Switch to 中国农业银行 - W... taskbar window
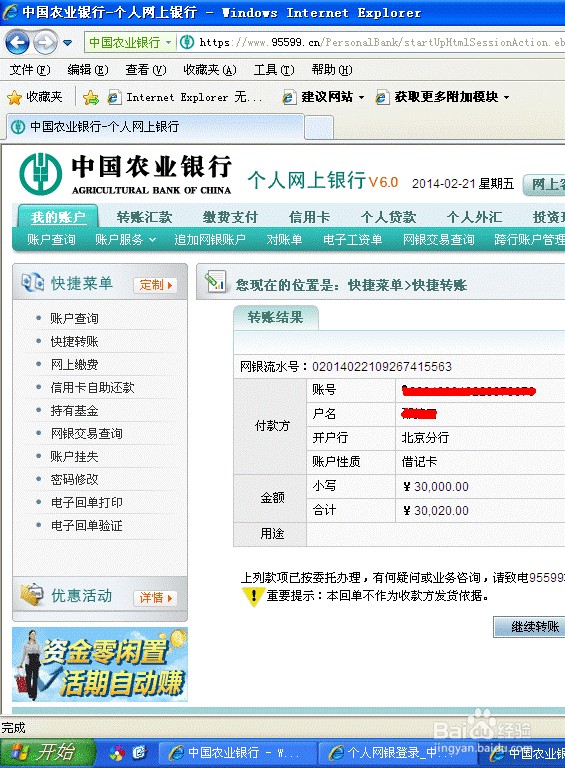 pyautogui.click(x=237, y=753)
